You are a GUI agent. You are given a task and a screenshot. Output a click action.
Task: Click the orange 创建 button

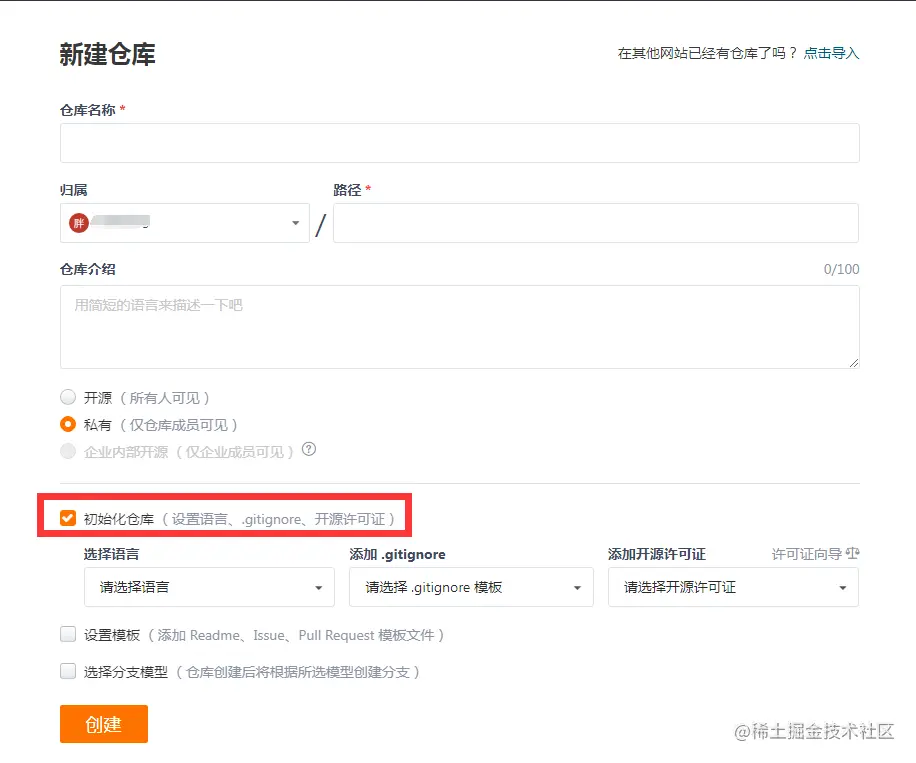click(x=104, y=724)
